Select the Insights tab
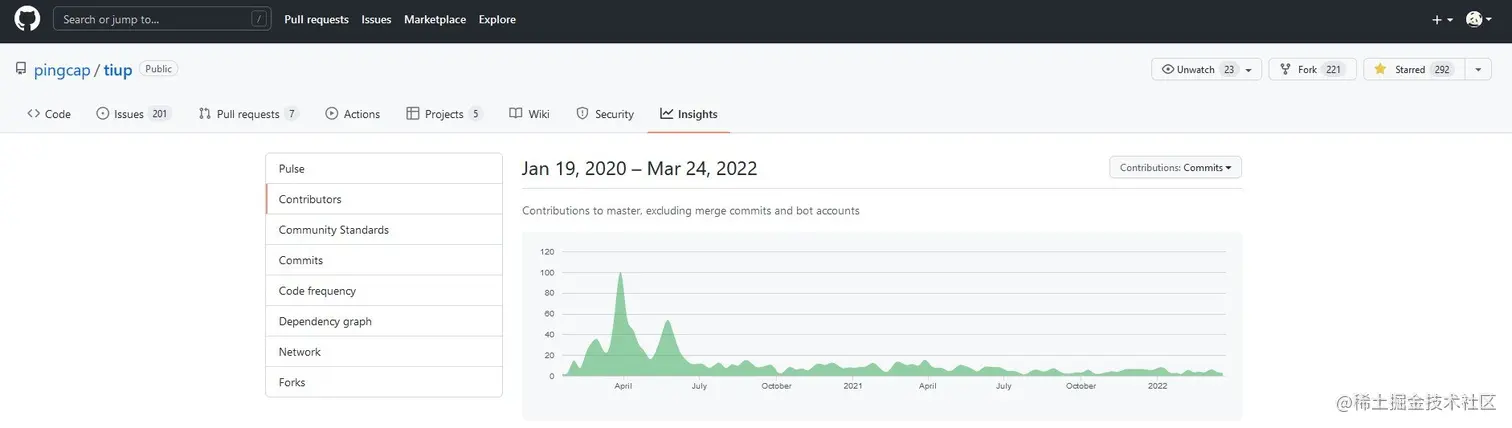 689,114
